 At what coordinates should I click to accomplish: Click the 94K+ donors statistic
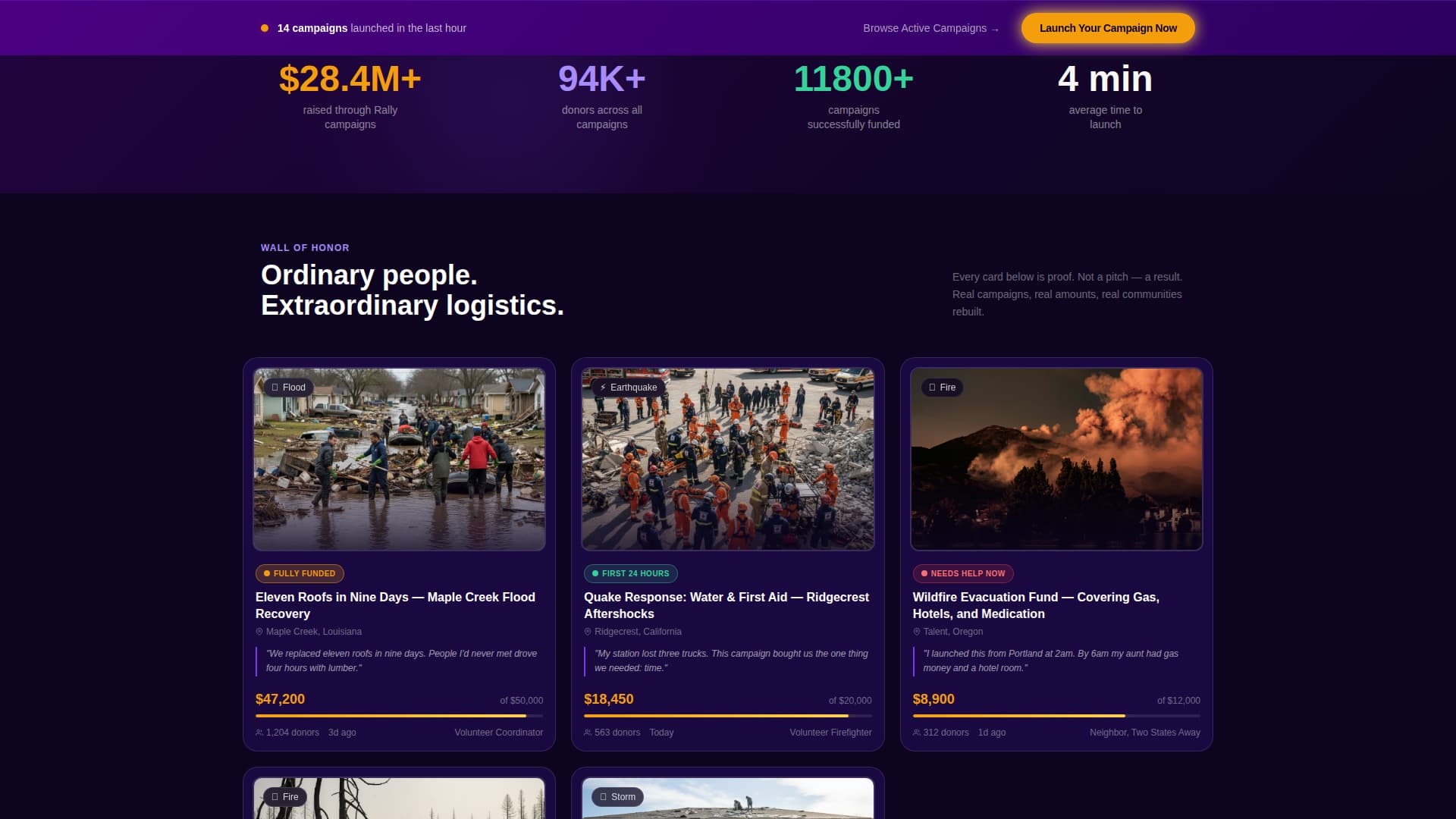[602, 79]
